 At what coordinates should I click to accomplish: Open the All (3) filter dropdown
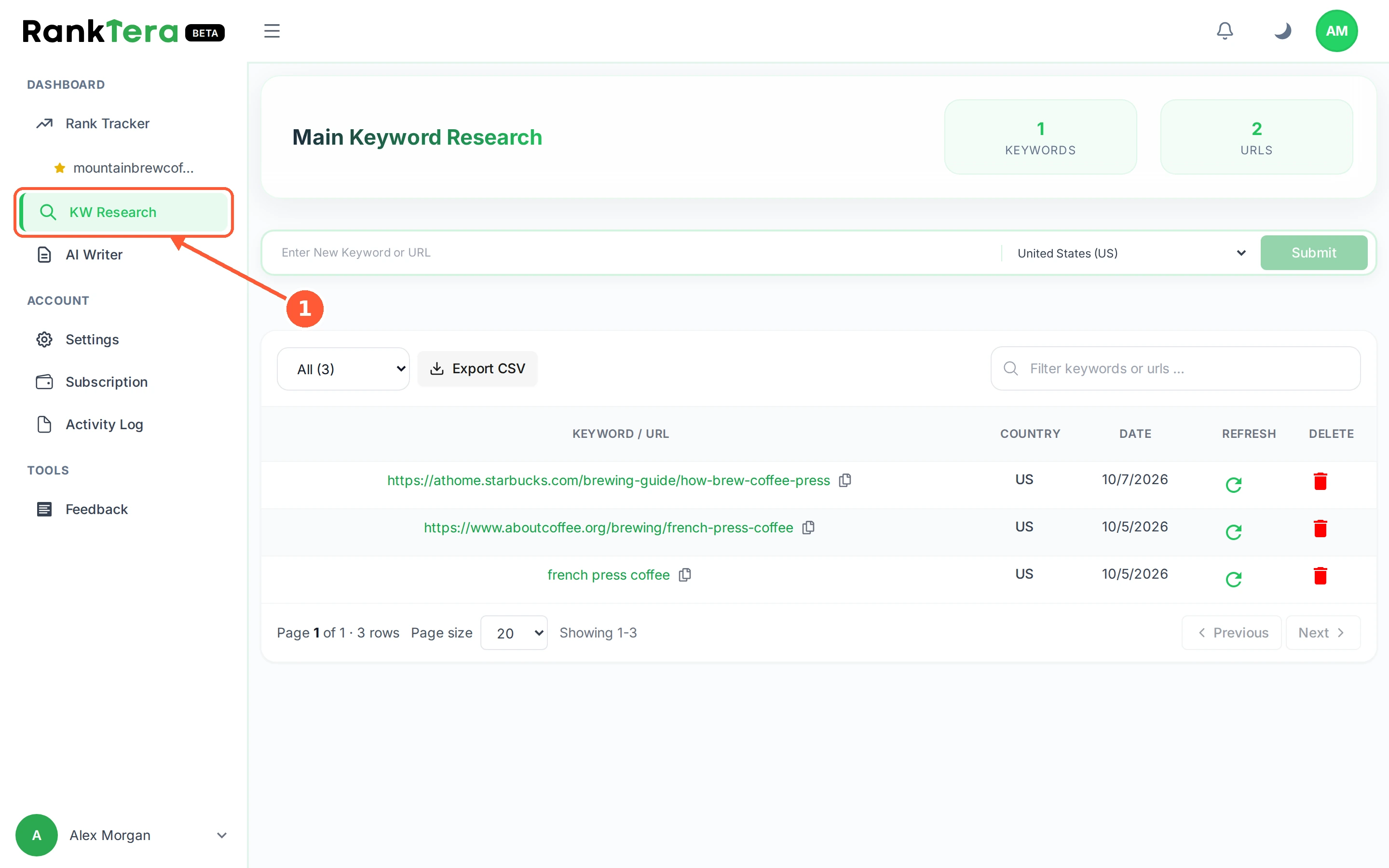pyautogui.click(x=342, y=368)
